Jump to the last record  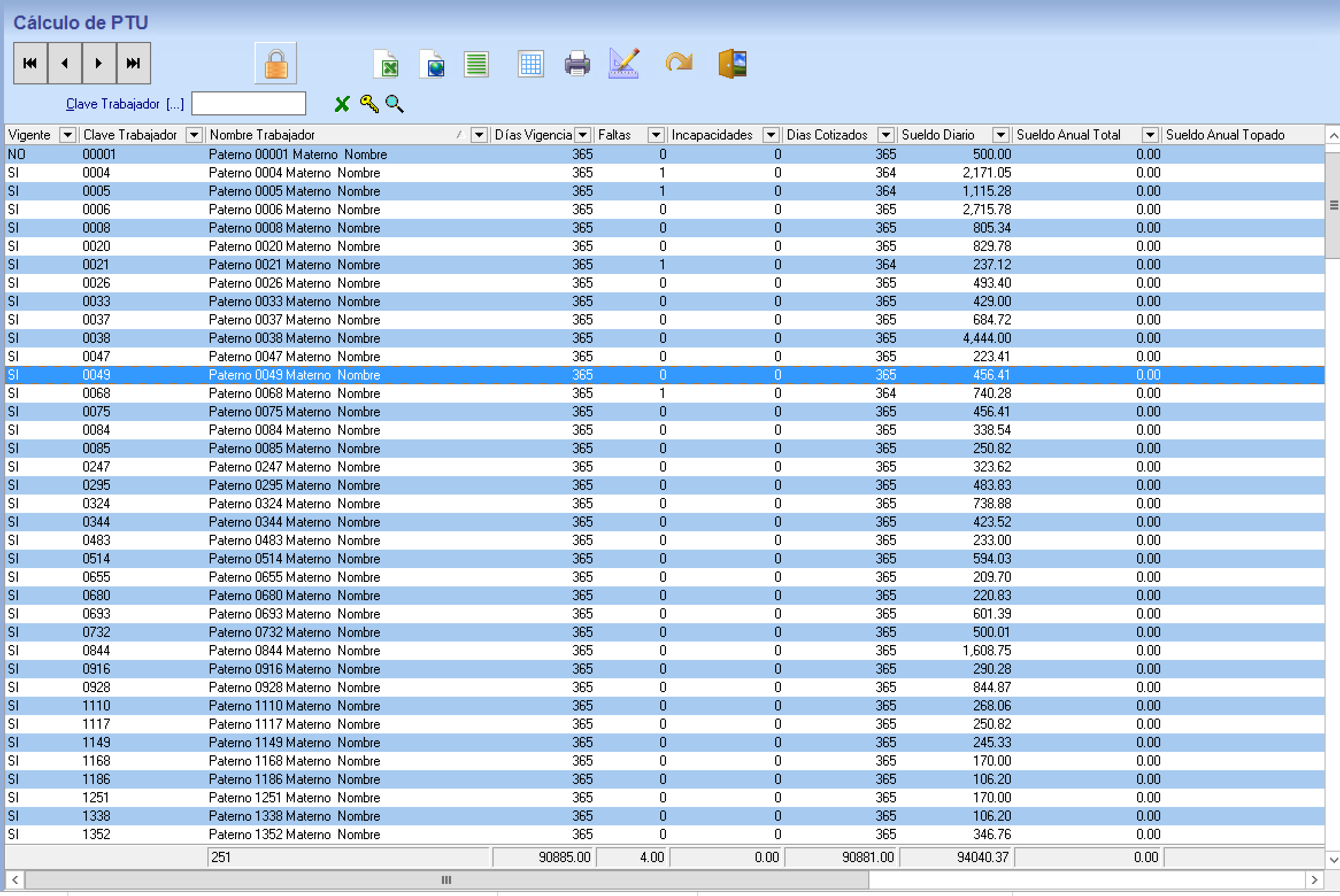pyautogui.click(x=133, y=63)
